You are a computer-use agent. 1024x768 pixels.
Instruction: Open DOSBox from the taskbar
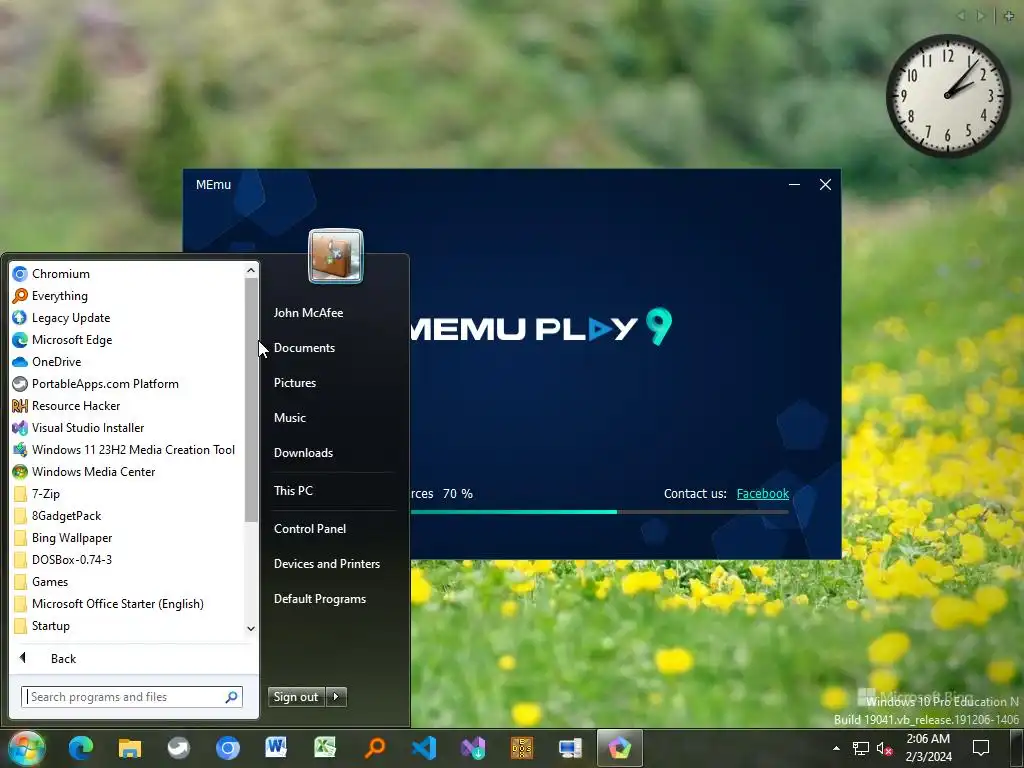[522, 748]
